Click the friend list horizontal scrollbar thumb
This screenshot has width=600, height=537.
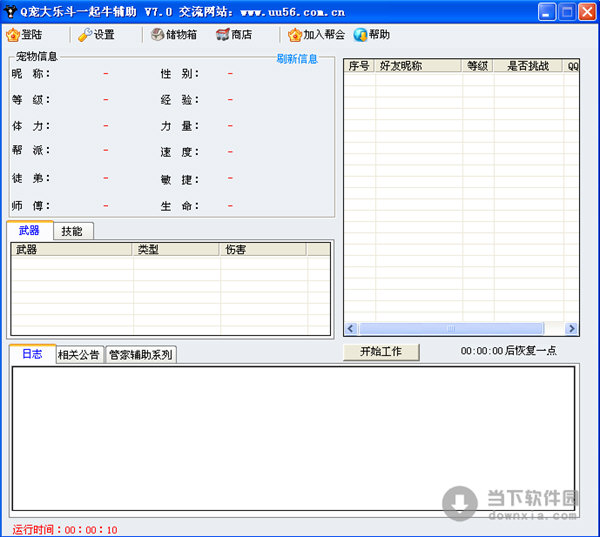(x=451, y=328)
